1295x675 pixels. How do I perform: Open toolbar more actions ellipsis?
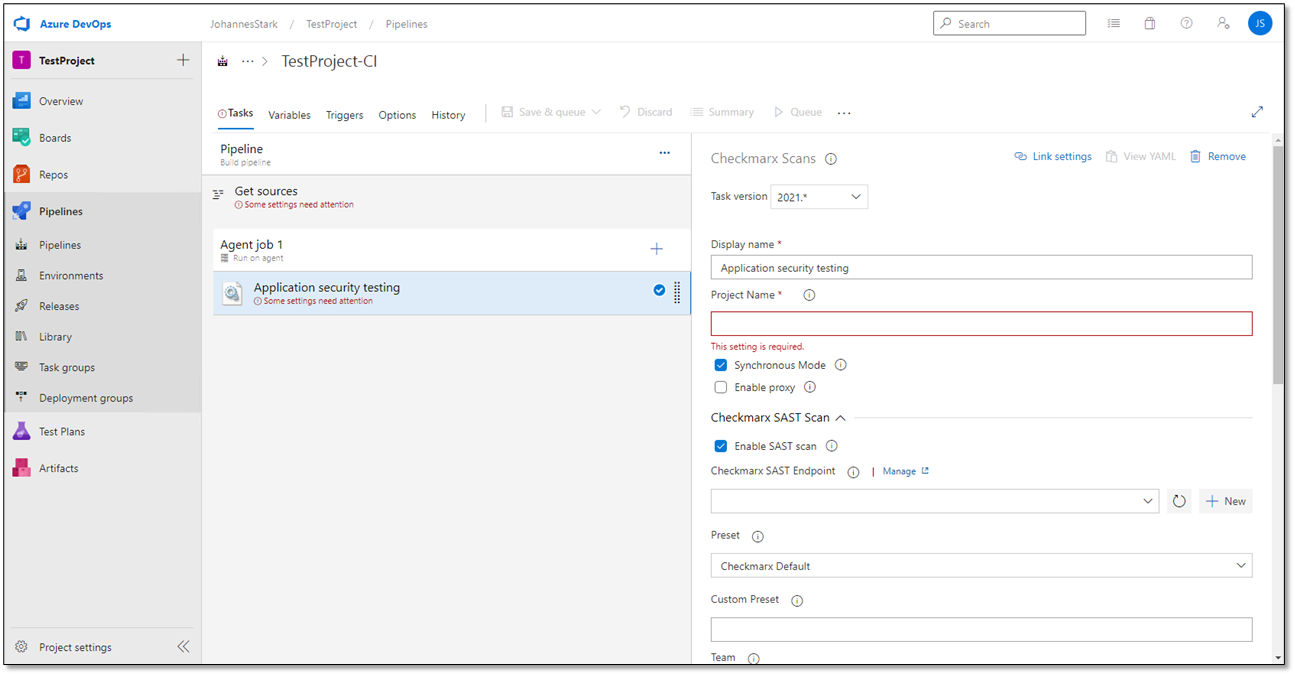844,113
